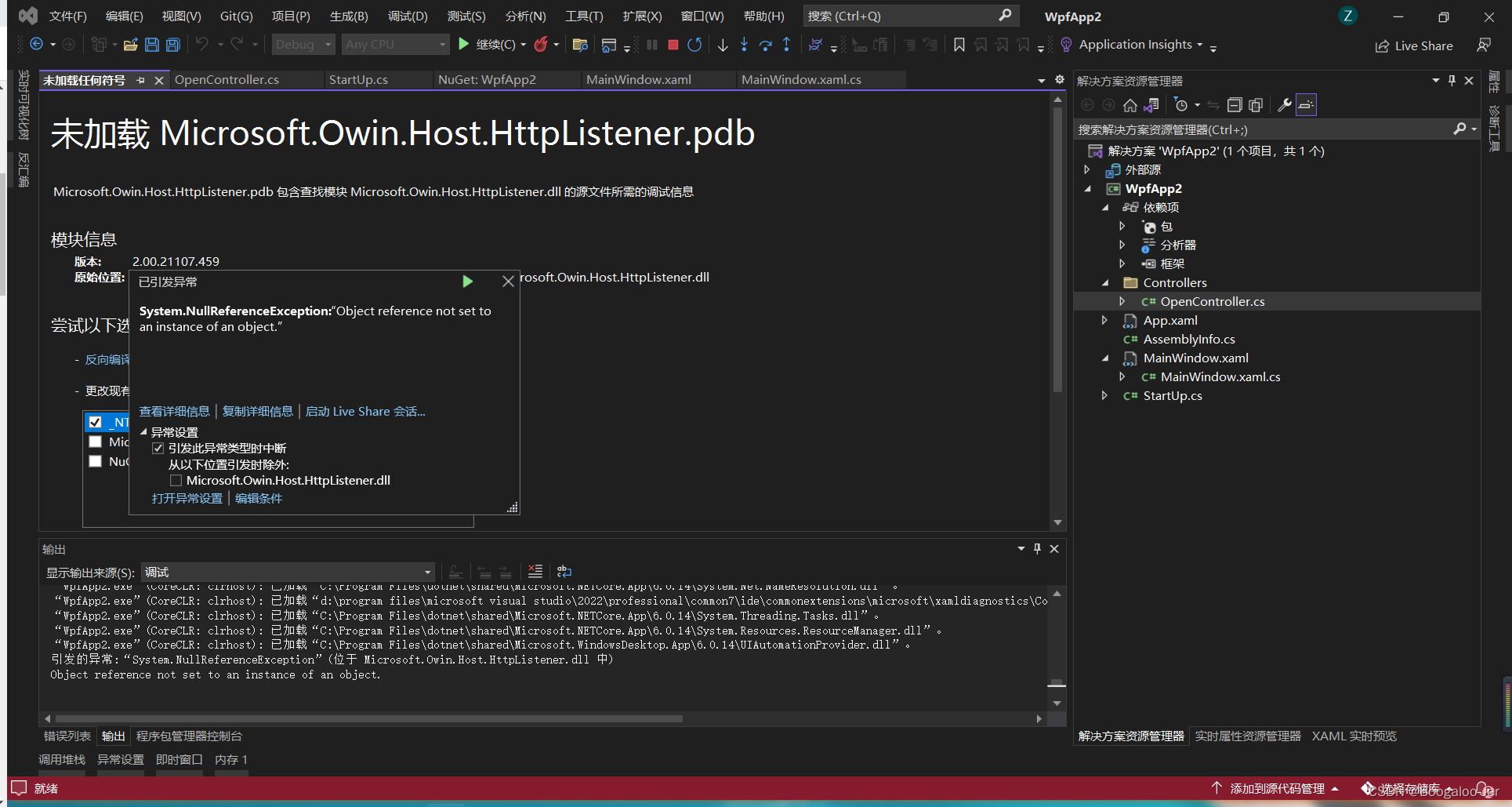Viewport: 1512px width, 807px height.
Task: Toggle a bookmark with the bookmark icon
Action: (x=959, y=45)
